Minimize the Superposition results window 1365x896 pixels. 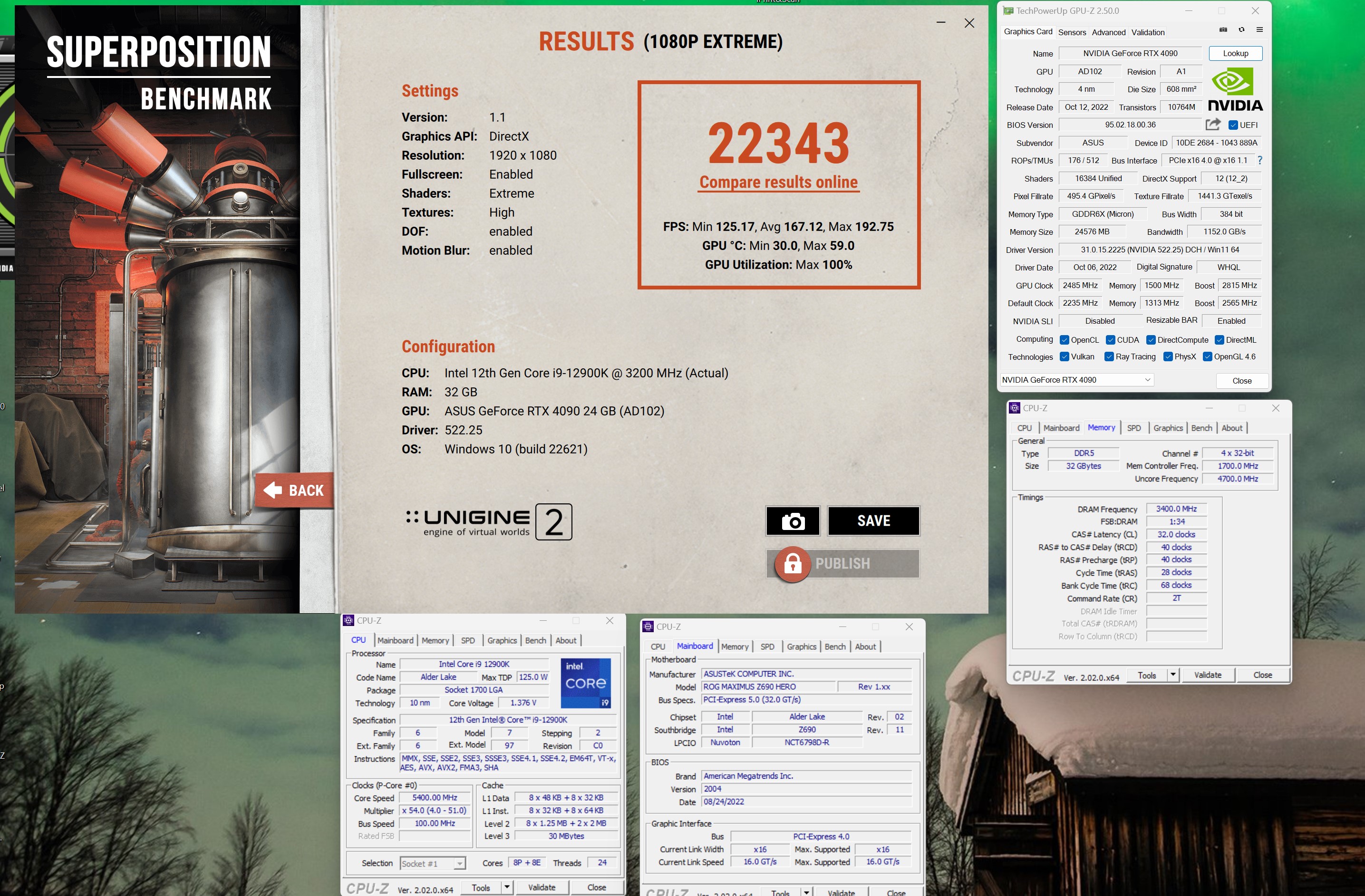[941, 23]
